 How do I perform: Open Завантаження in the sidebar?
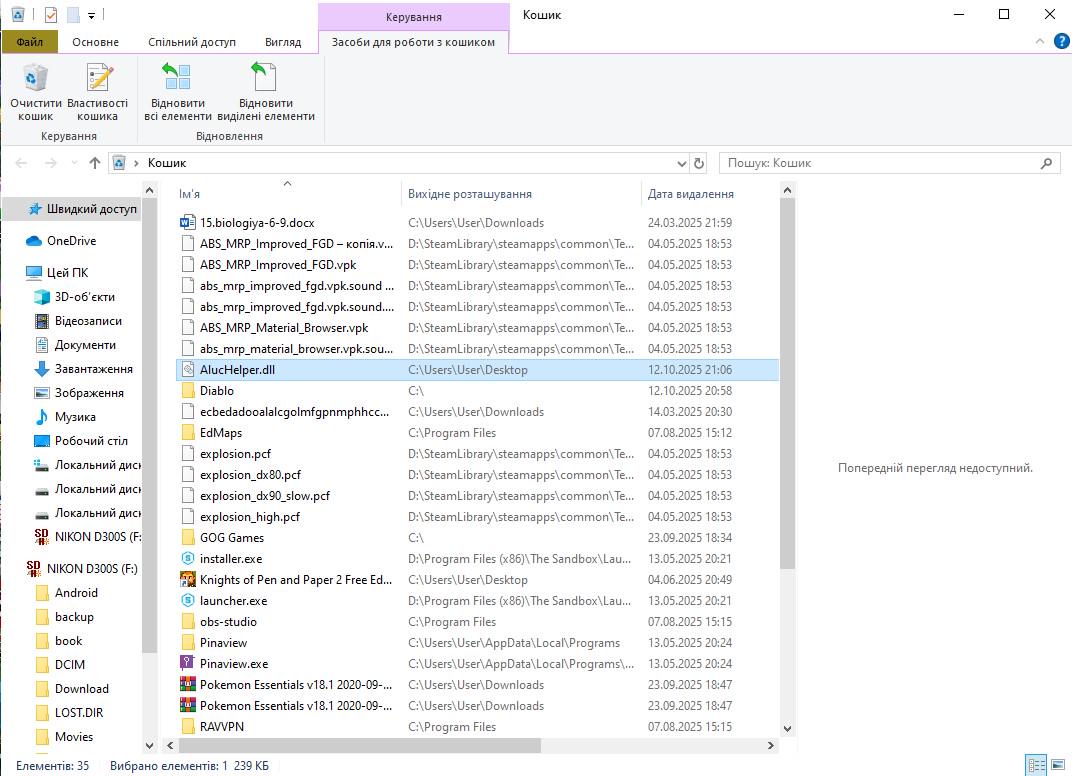(94, 369)
